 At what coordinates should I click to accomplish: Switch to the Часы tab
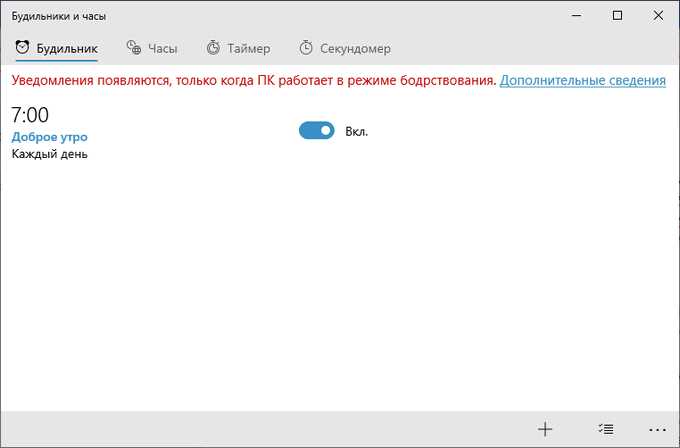[152, 48]
